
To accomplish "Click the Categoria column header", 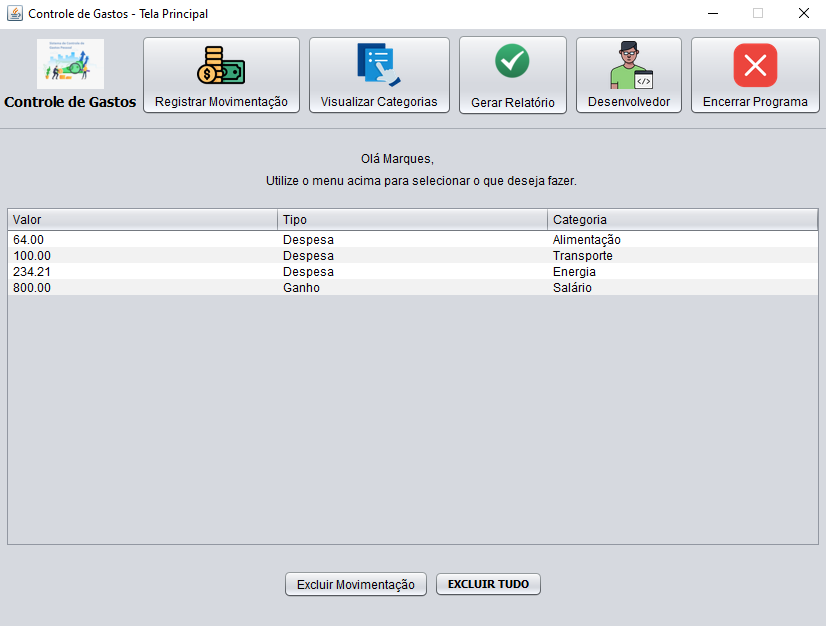I will coord(685,219).
